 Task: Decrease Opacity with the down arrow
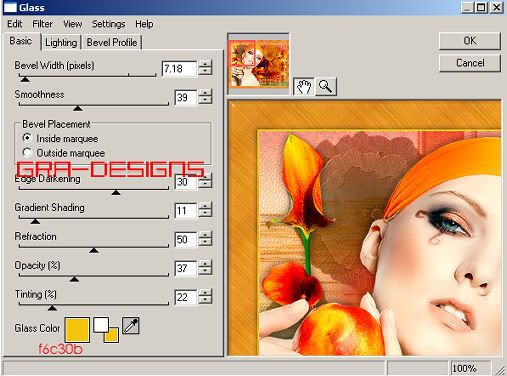pos(205,271)
